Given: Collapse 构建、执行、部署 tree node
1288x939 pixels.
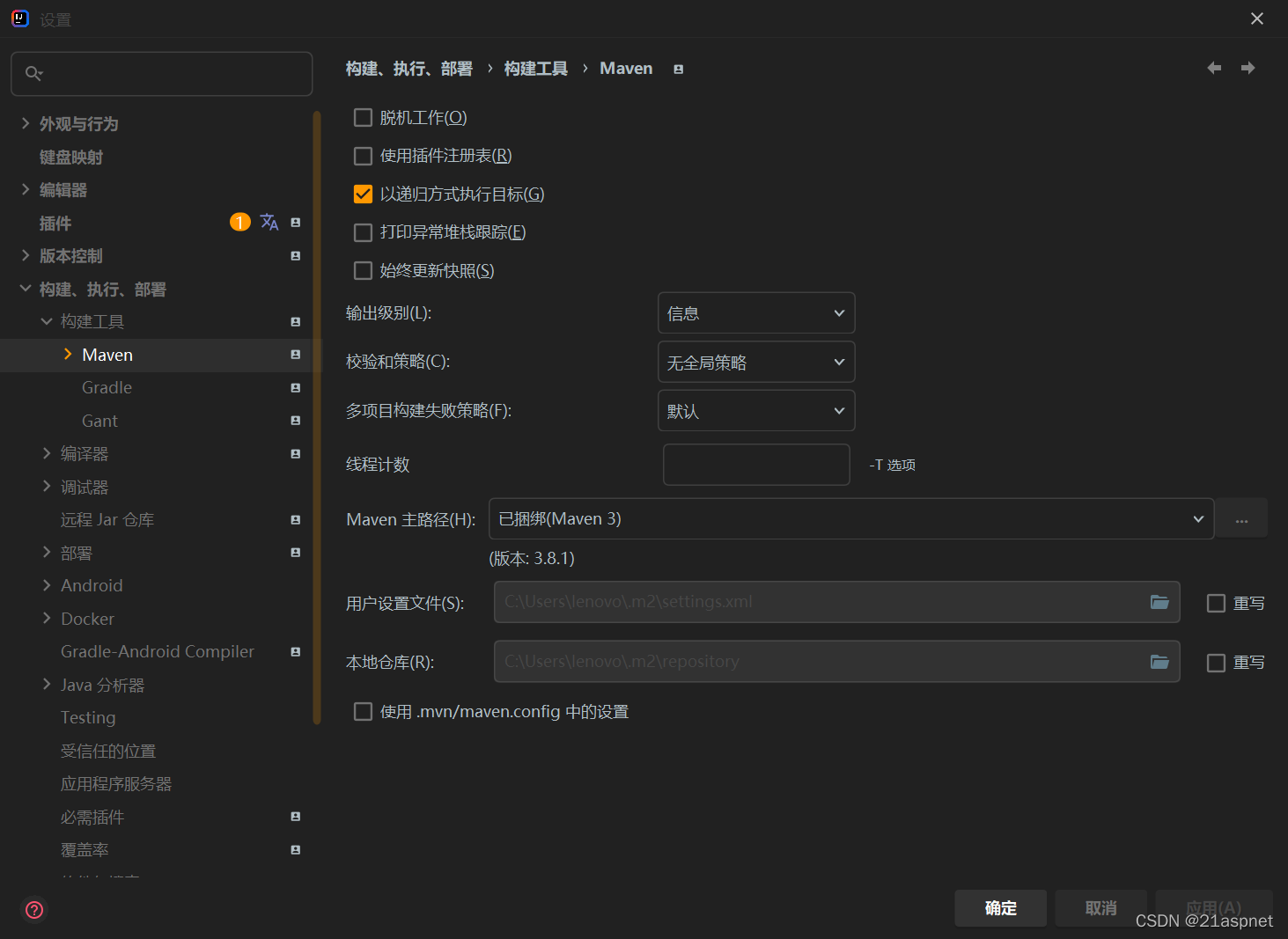Looking at the screenshot, I should [26, 289].
